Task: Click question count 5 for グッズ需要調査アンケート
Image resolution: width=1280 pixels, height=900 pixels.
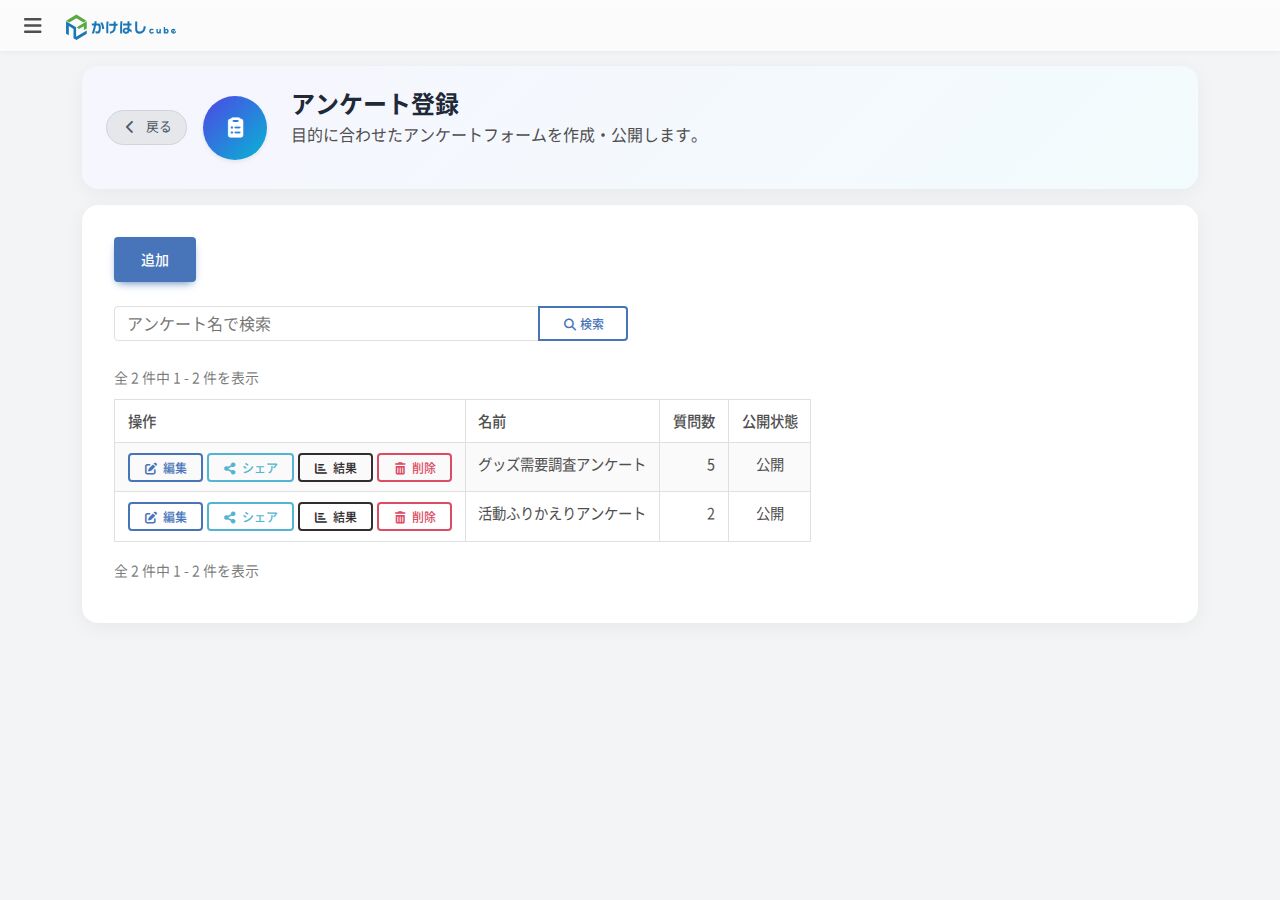Action: tap(694, 466)
